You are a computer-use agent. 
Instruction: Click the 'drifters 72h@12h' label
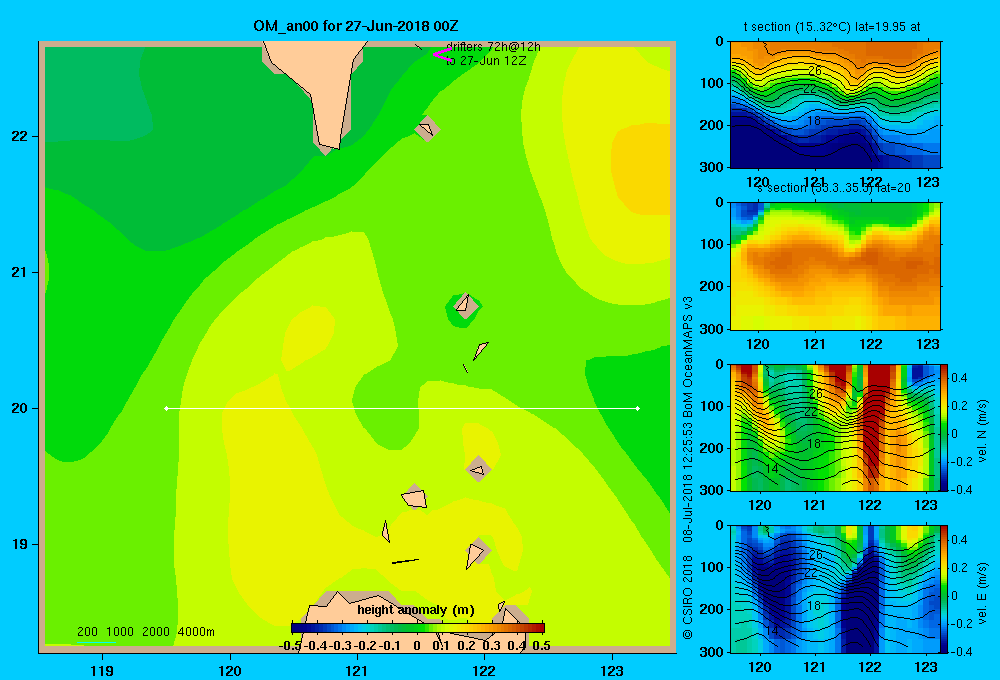click(493, 47)
